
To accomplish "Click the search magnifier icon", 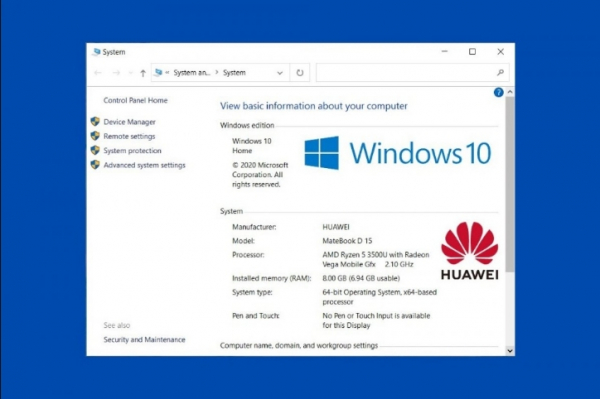I will [x=500, y=73].
